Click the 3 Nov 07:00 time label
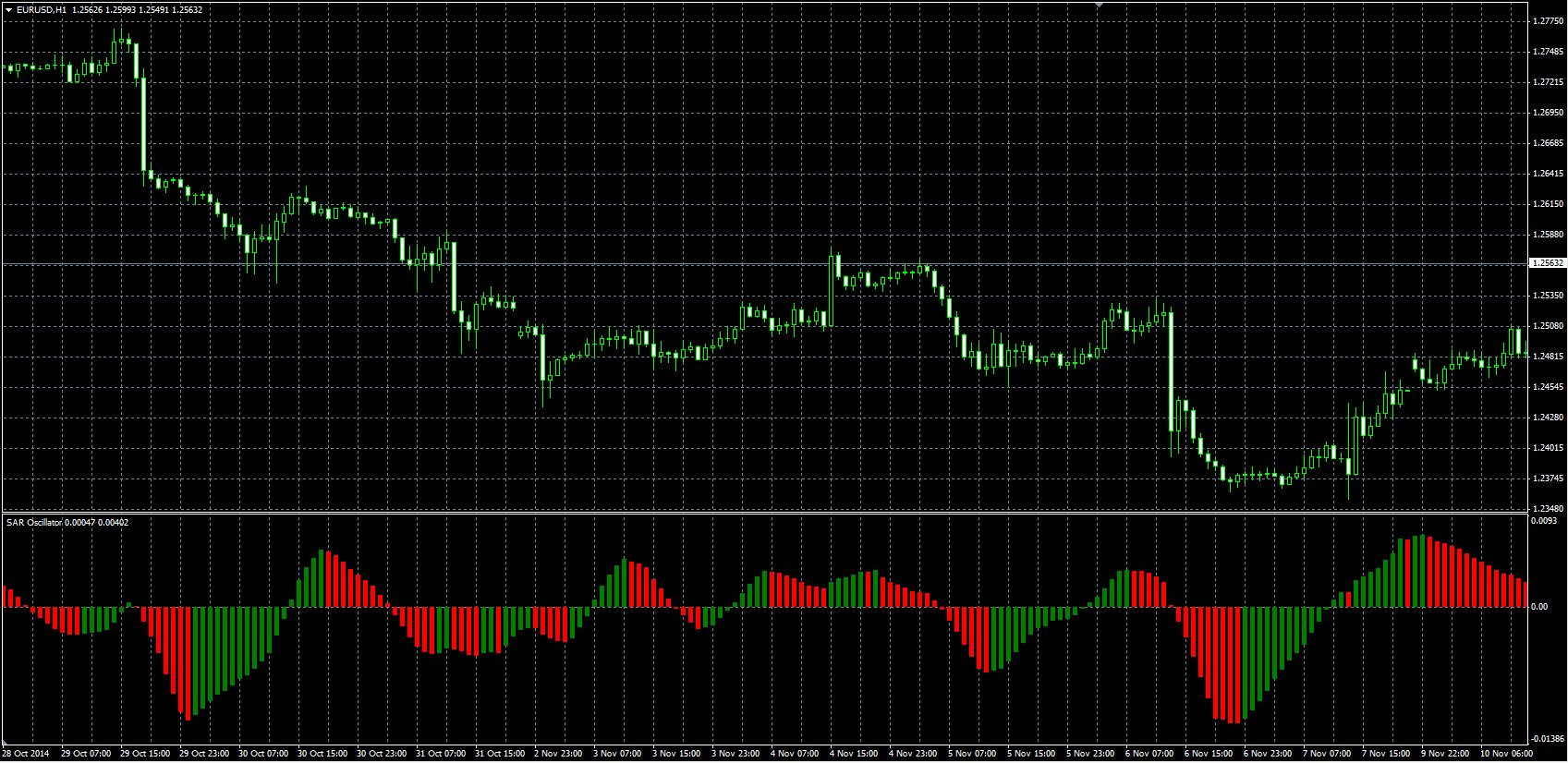This screenshot has height=763, width=1568. 617,754
